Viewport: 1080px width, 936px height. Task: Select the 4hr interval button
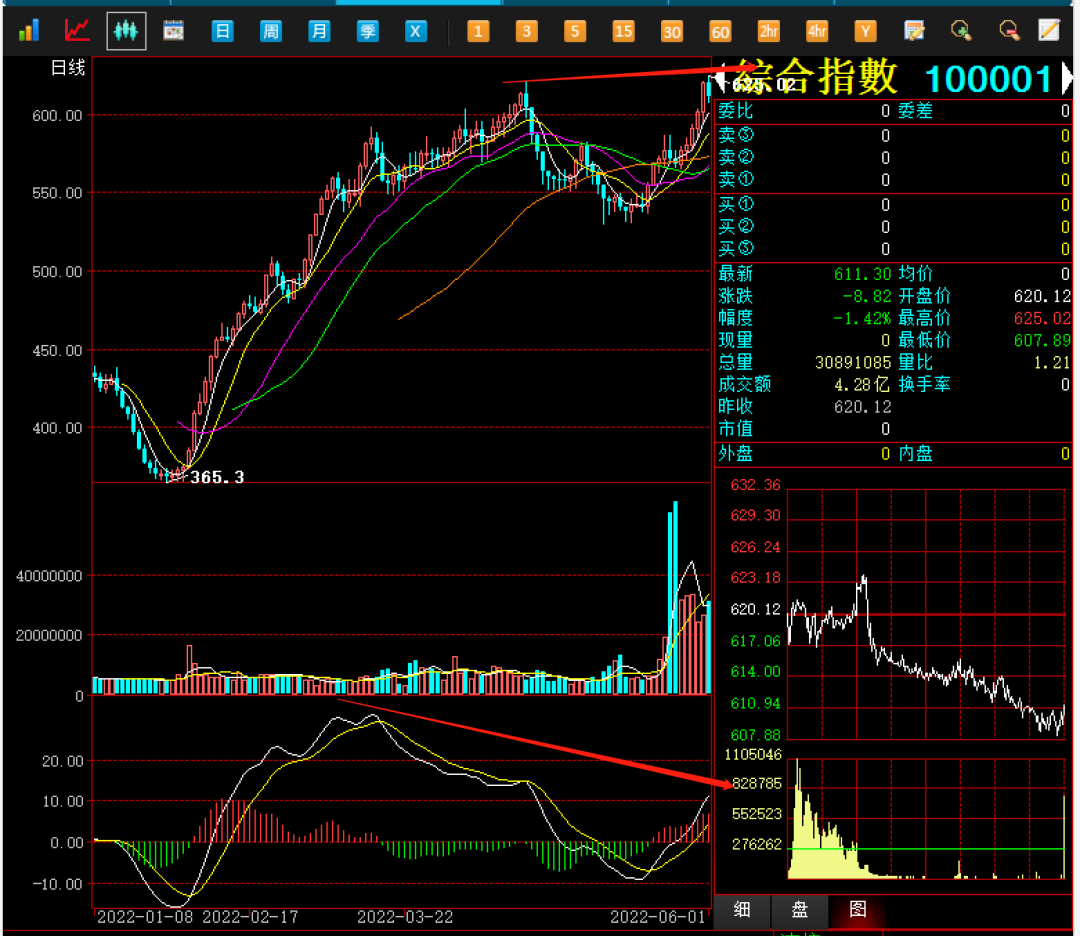coord(817,31)
